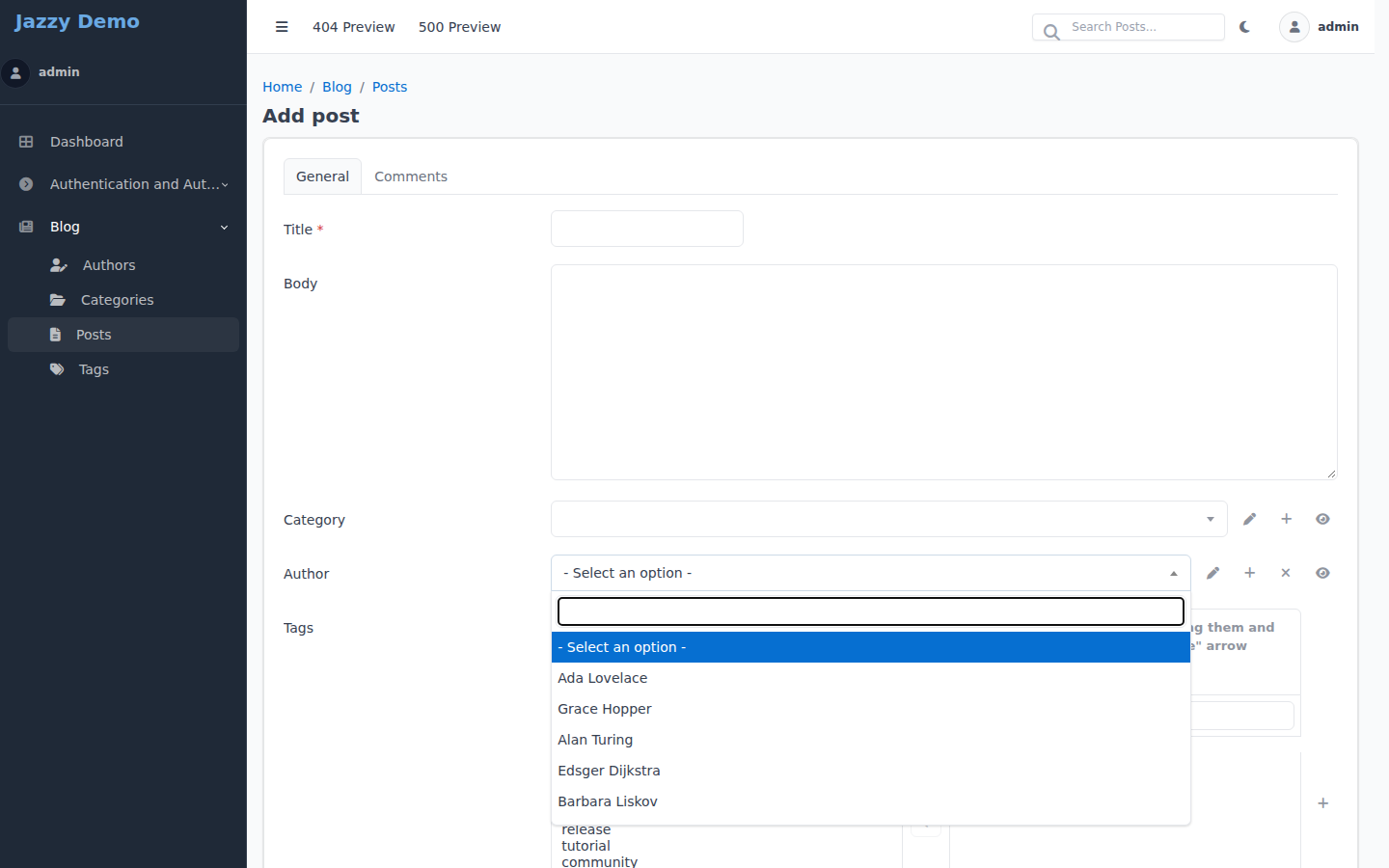This screenshot has height=868, width=1389.
Task: Click Blog breadcrumb link
Action: 337,87
